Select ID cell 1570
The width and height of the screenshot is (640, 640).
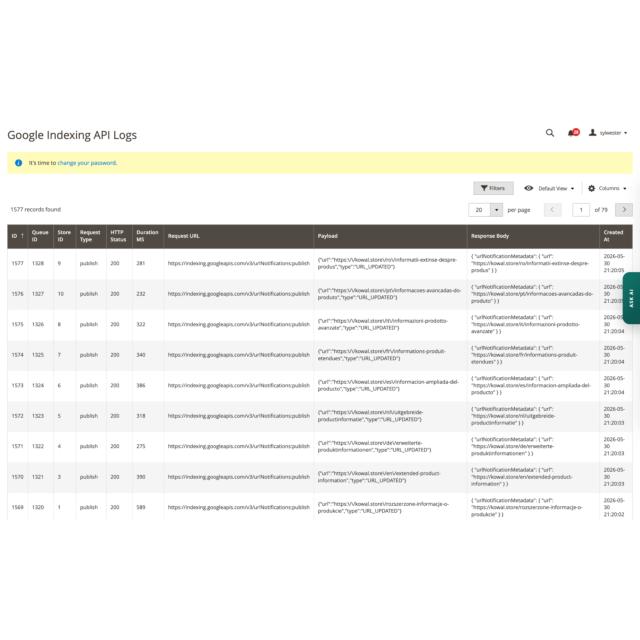point(18,477)
